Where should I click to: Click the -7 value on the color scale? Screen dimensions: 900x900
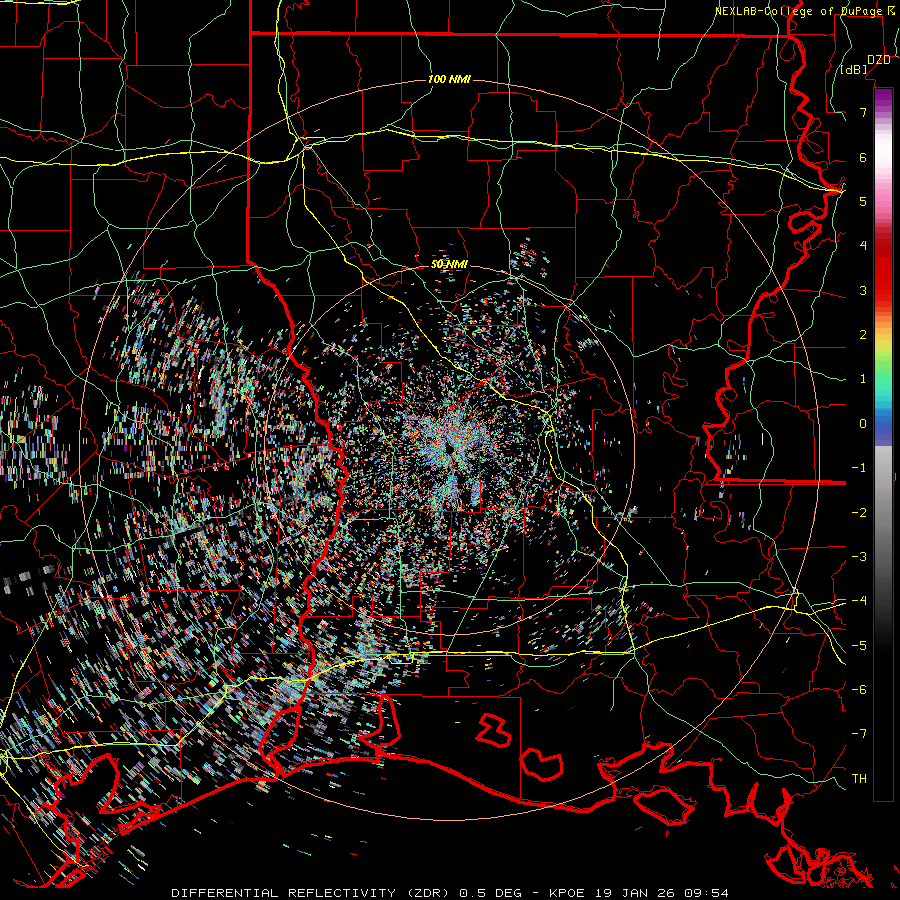tap(859, 734)
